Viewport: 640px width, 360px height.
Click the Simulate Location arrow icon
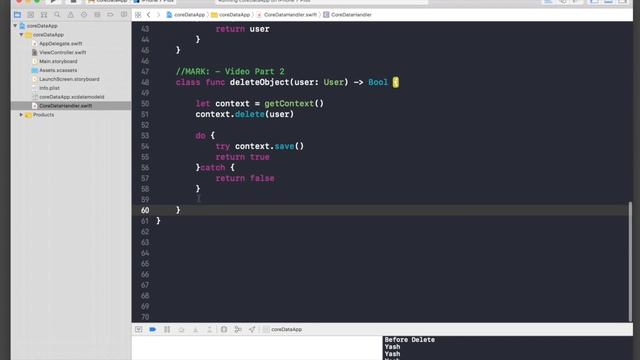coord(252,329)
